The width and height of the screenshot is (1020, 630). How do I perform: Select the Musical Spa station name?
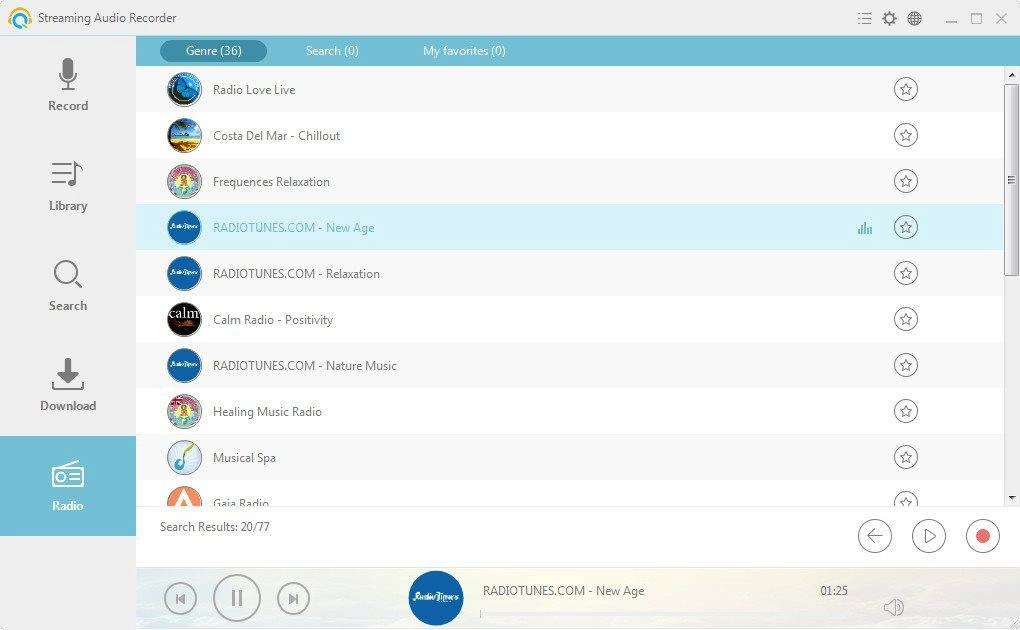[244, 458]
